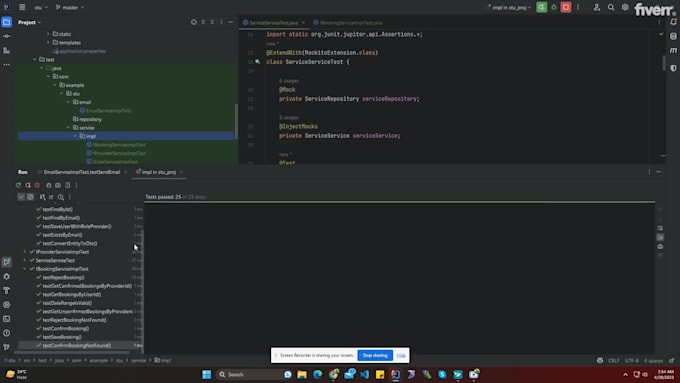680x383 pixels.
Task: Click the run gutter icon beside class ServiceServiceTest
Action: 258,62
